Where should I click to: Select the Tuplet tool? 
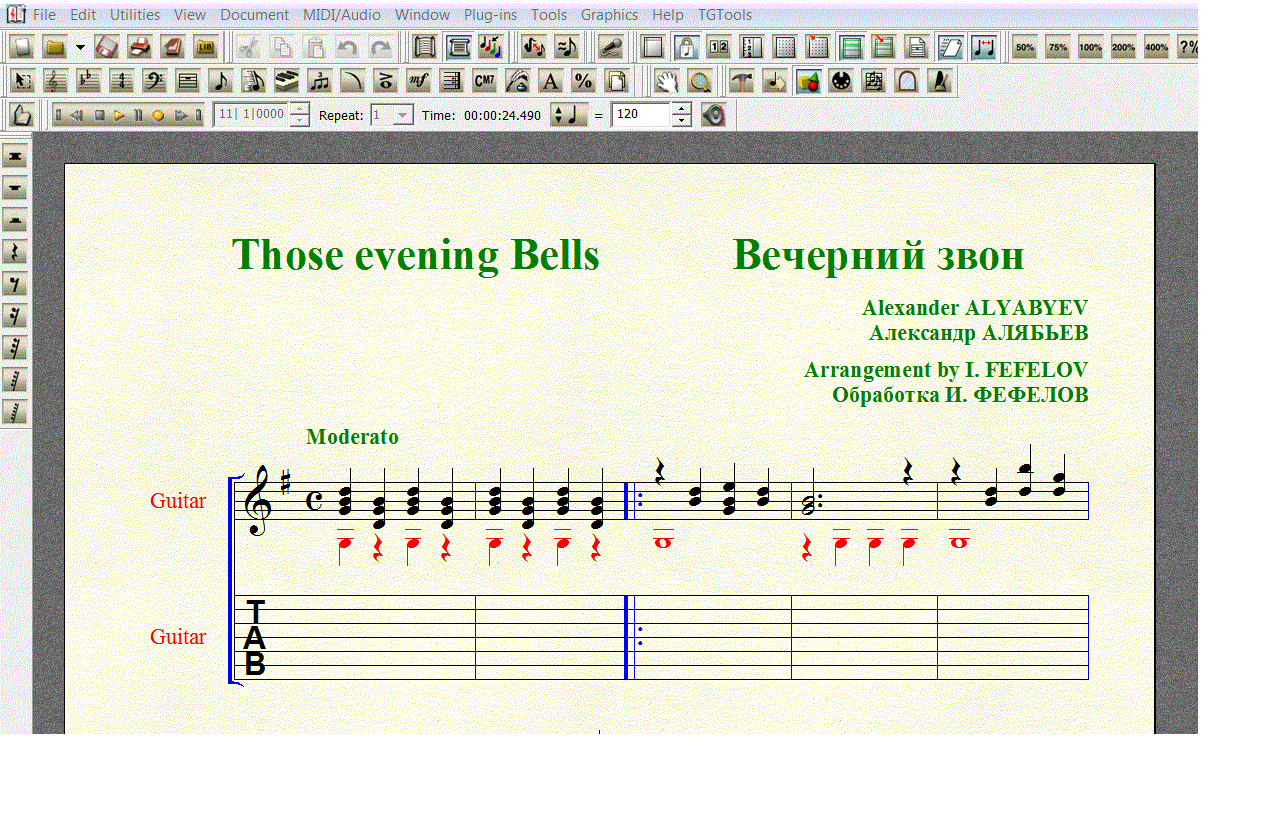click(320, 82)
